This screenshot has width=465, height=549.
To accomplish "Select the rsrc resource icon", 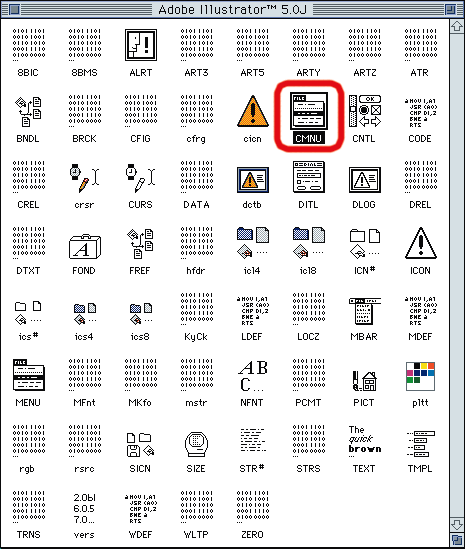I will (x=85, y=441).
